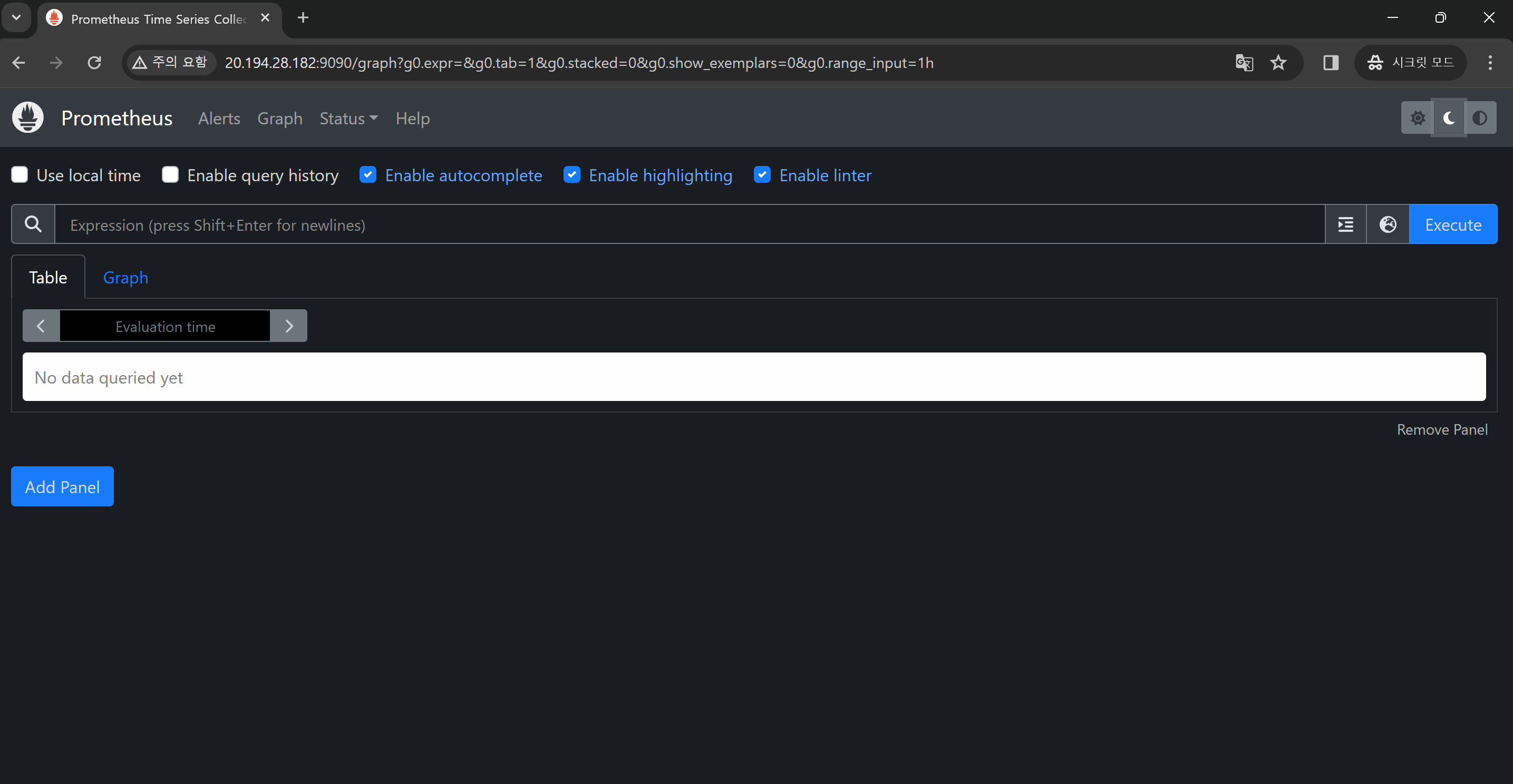Screen dimensions: 1513x784
Task: Choose browser-preferred theme half-circle icon
Action: coord(1479,118)
